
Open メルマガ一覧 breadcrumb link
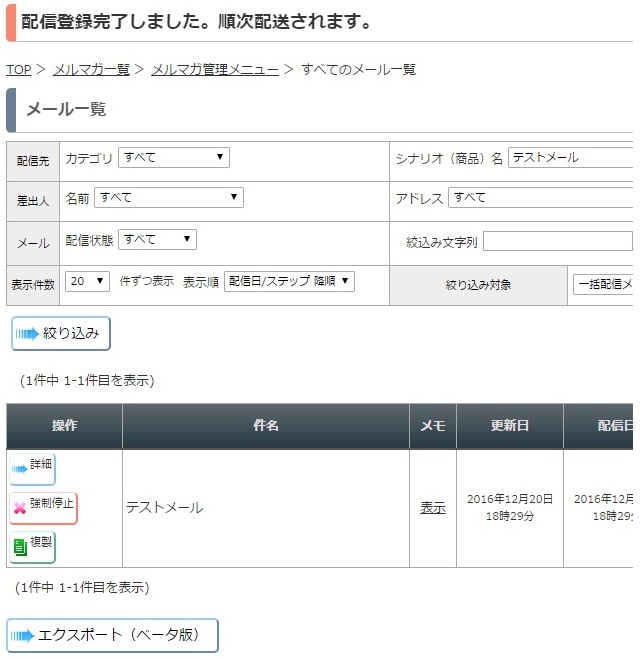pyautogui.click(x=91, y=69)
